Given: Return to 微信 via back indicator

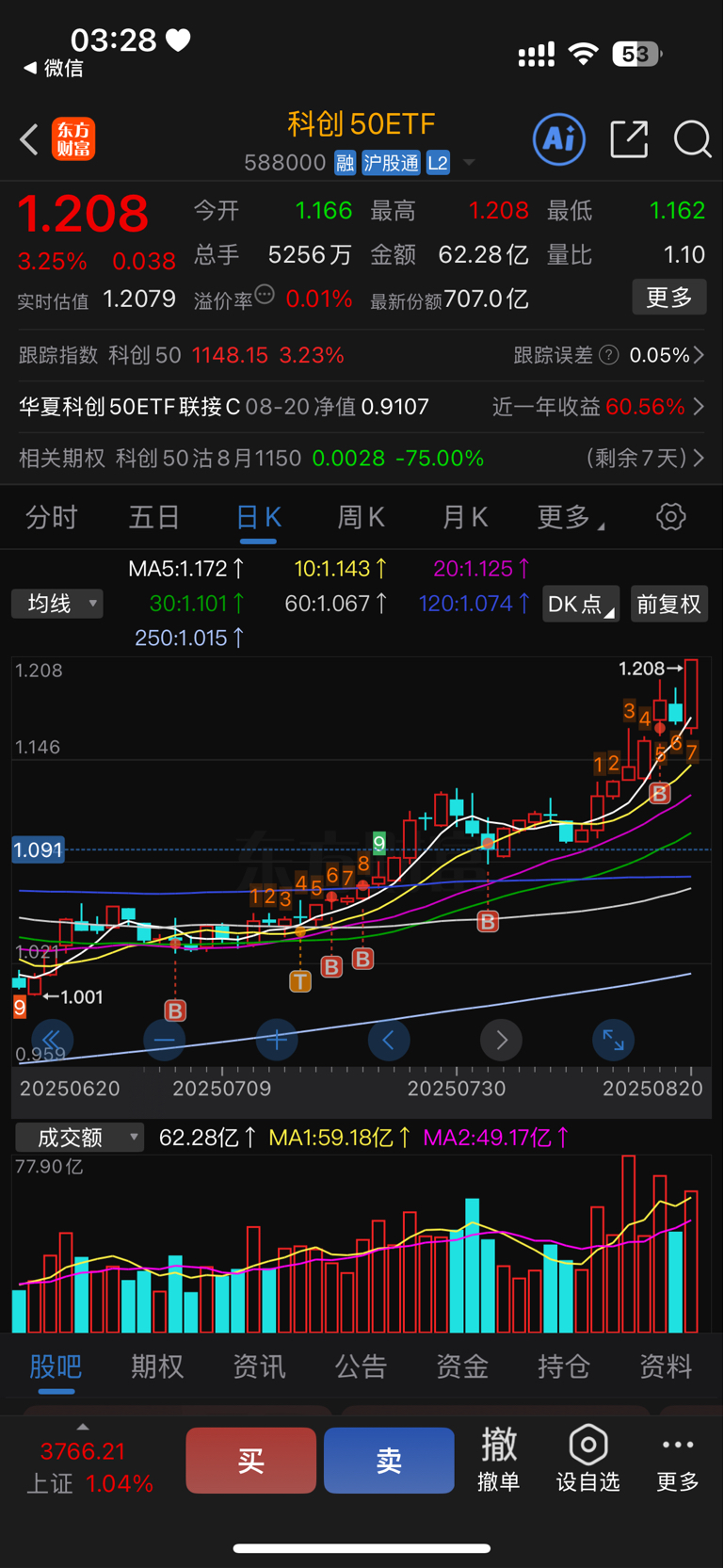Looking at the screenshot, I should point(53,68).
